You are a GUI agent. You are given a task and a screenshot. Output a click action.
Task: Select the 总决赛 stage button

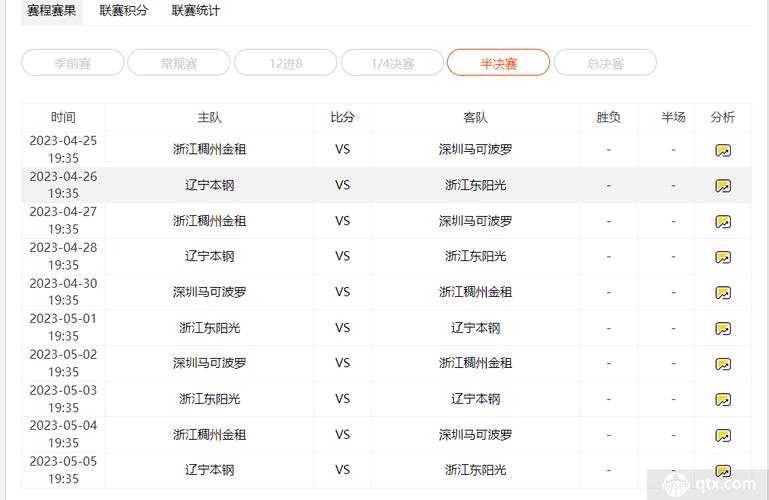tap(605, 63)
